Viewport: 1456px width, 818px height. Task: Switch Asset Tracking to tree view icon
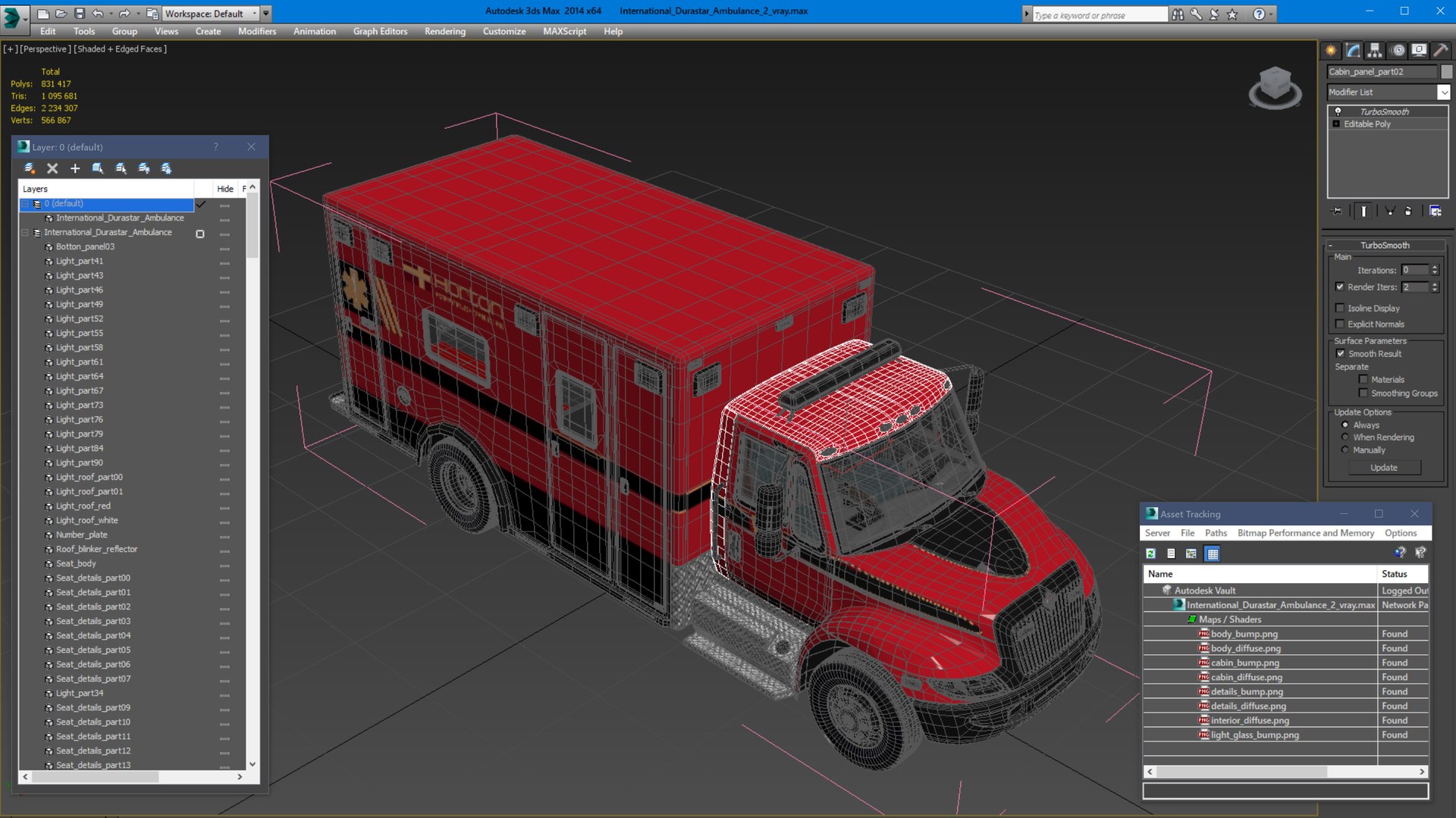[1191, 553]
